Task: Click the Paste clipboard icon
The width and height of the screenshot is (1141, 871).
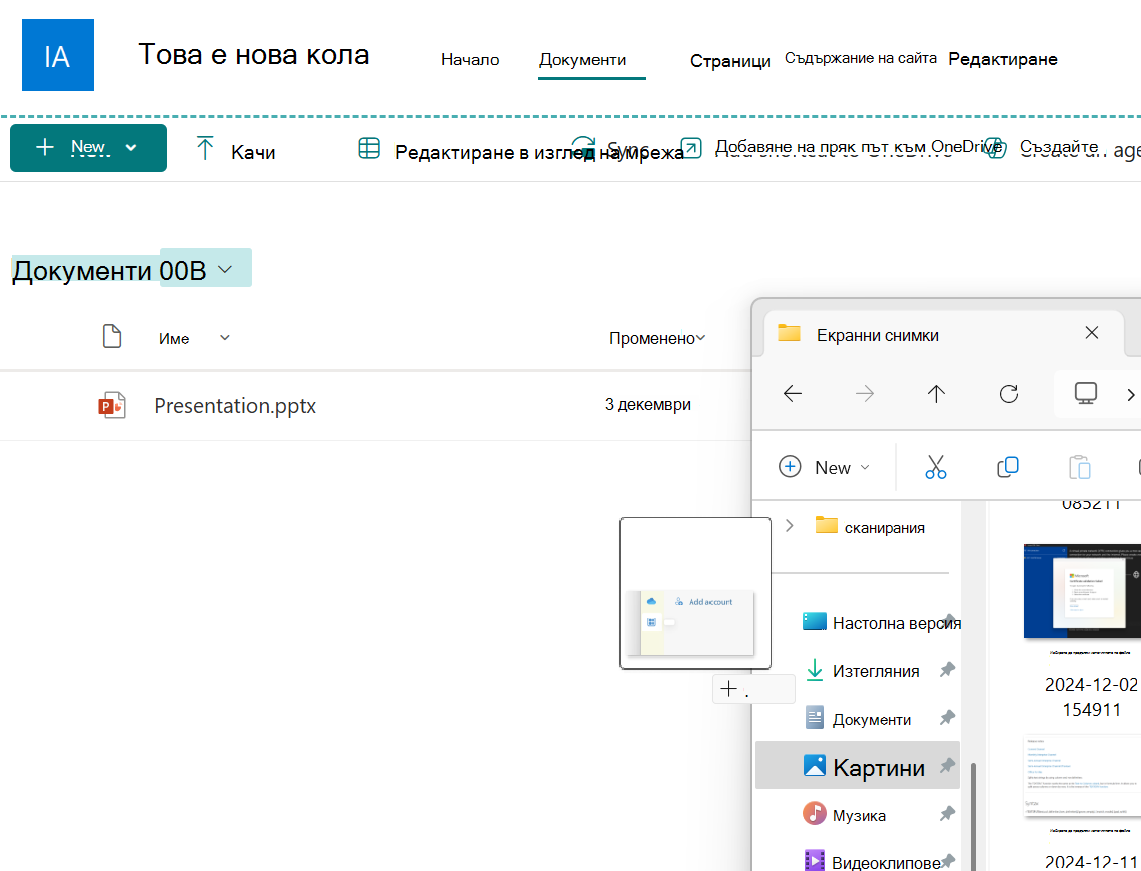Action: coord(1080,467)
